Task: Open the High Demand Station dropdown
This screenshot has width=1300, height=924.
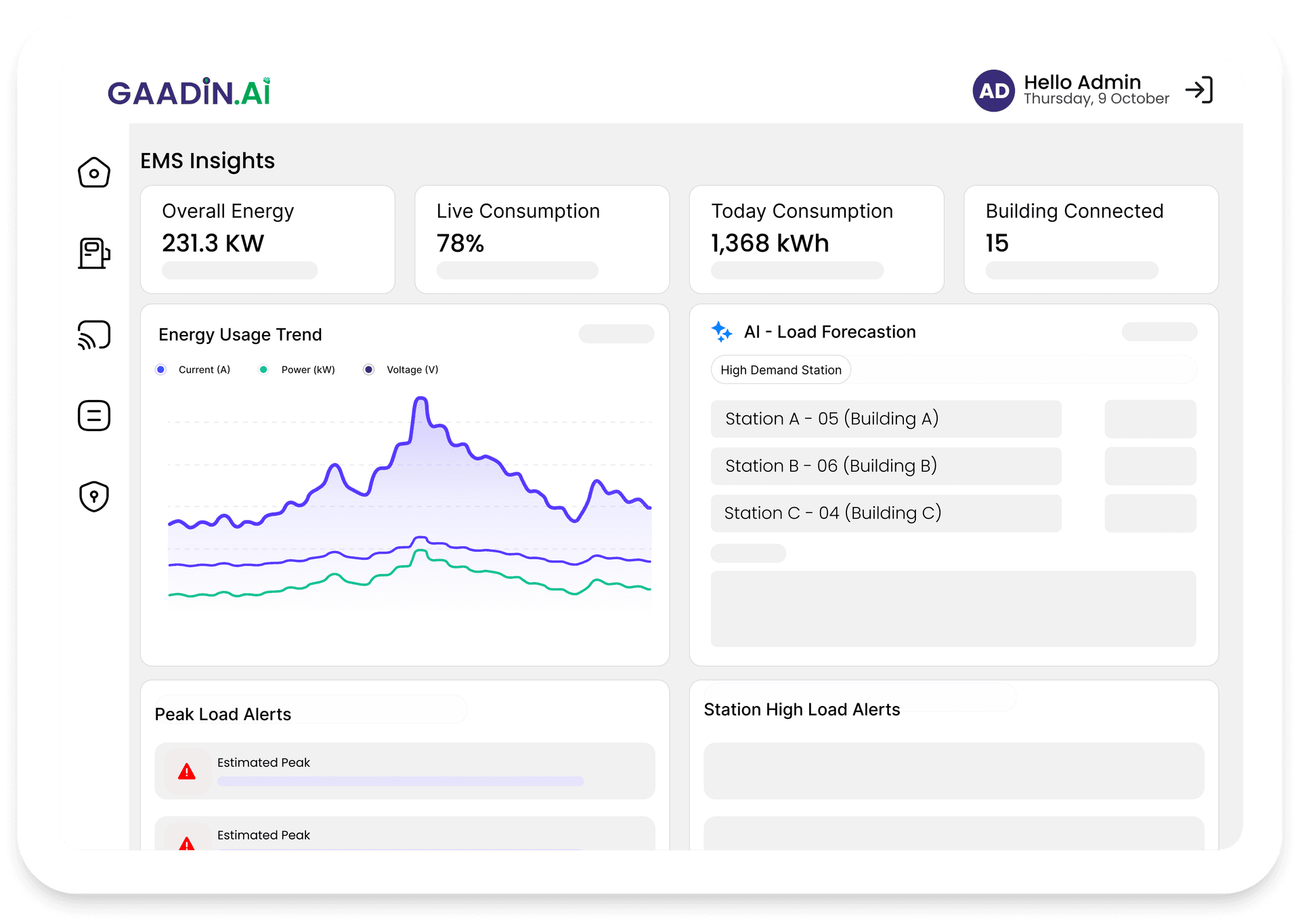Action: (x=780, y=370)
